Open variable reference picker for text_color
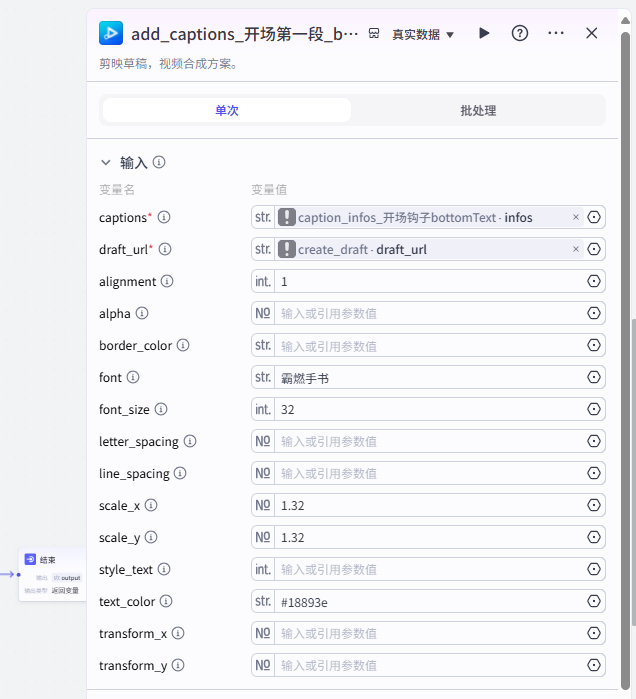 pos(594,601)
